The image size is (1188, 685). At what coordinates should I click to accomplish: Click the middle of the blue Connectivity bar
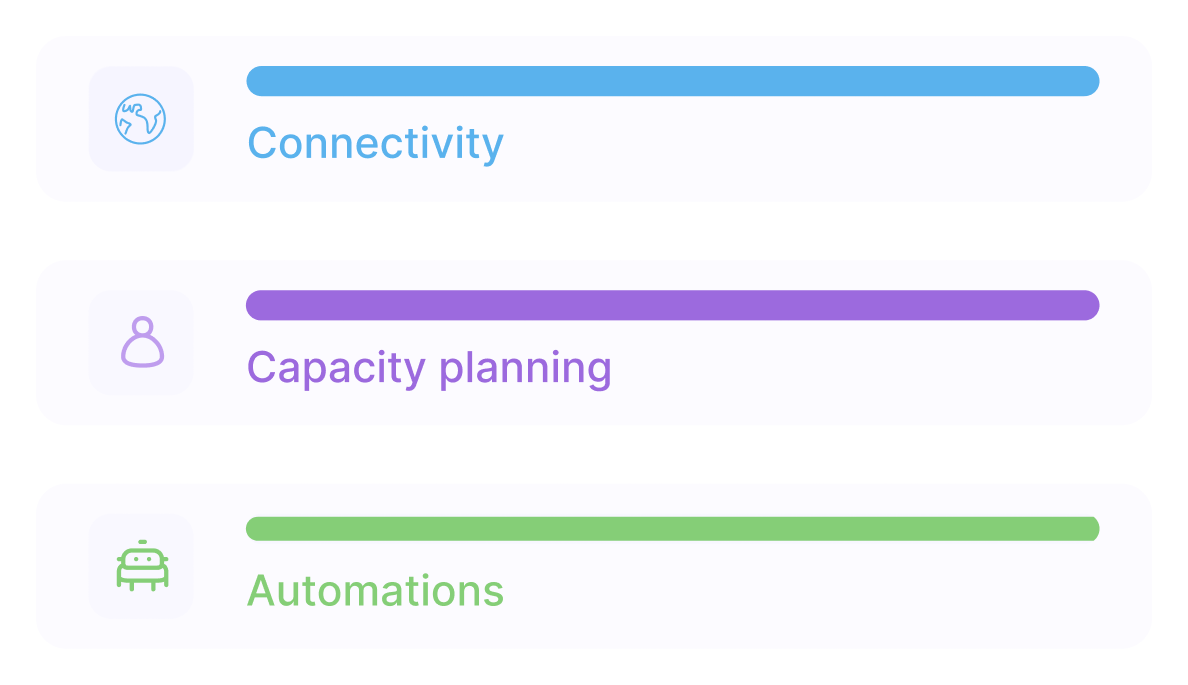[672, 81]
